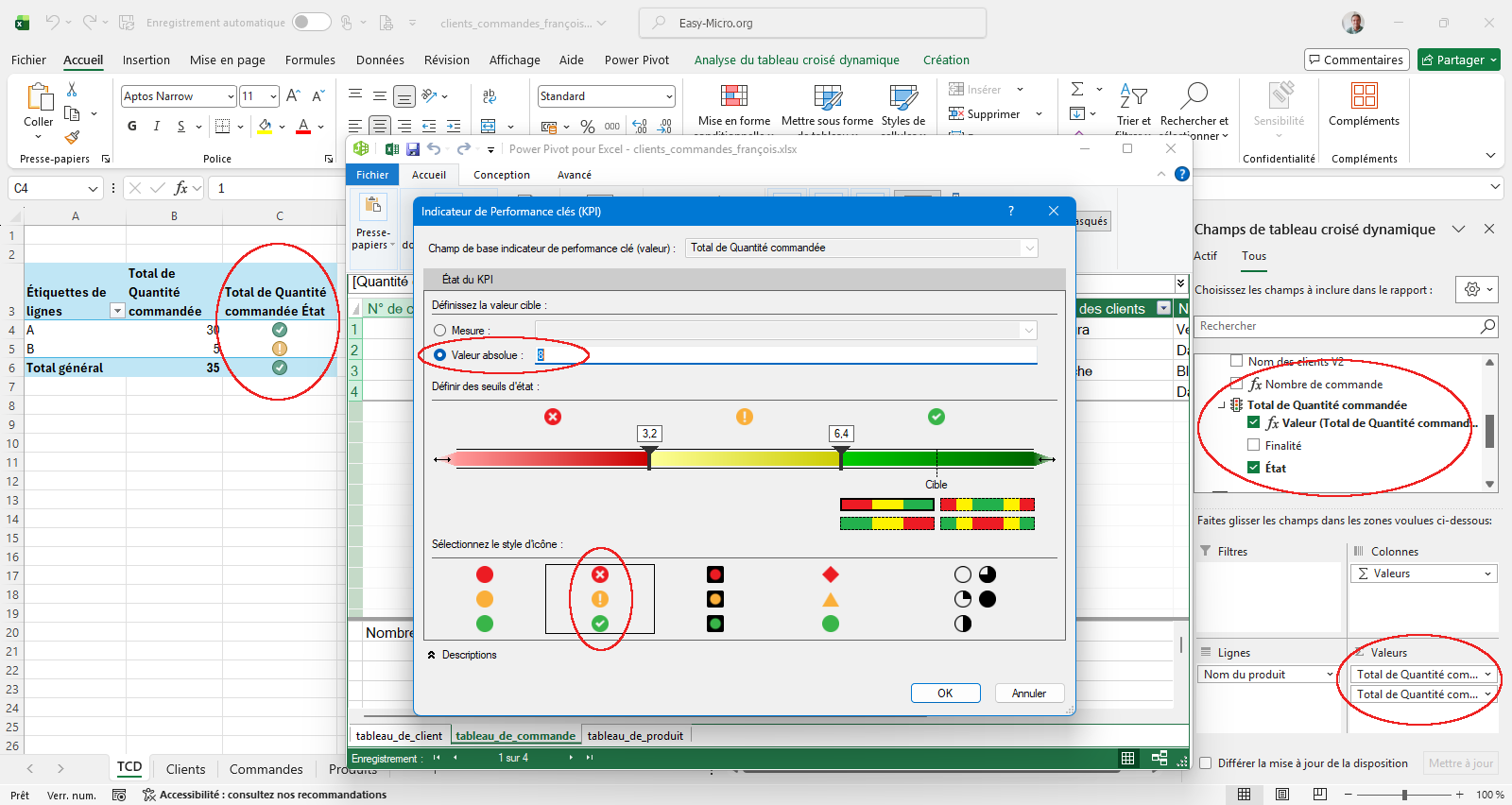Click the Power Pivot save icon
Viewport: 1512px width, 805px height.
tap(413, 149)
